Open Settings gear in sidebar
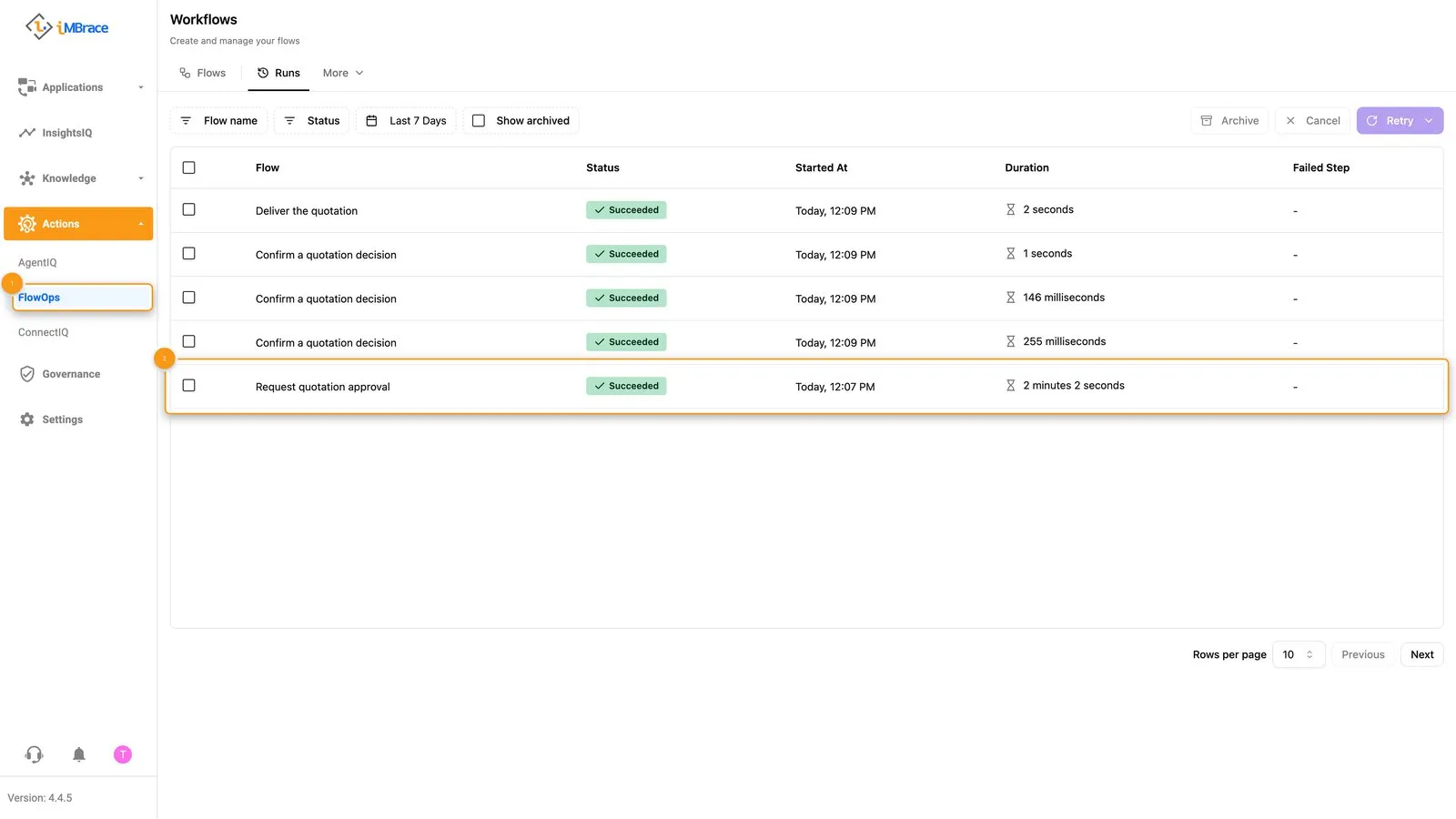This screenshot has width=1456, height=819. tap(62, 420)
